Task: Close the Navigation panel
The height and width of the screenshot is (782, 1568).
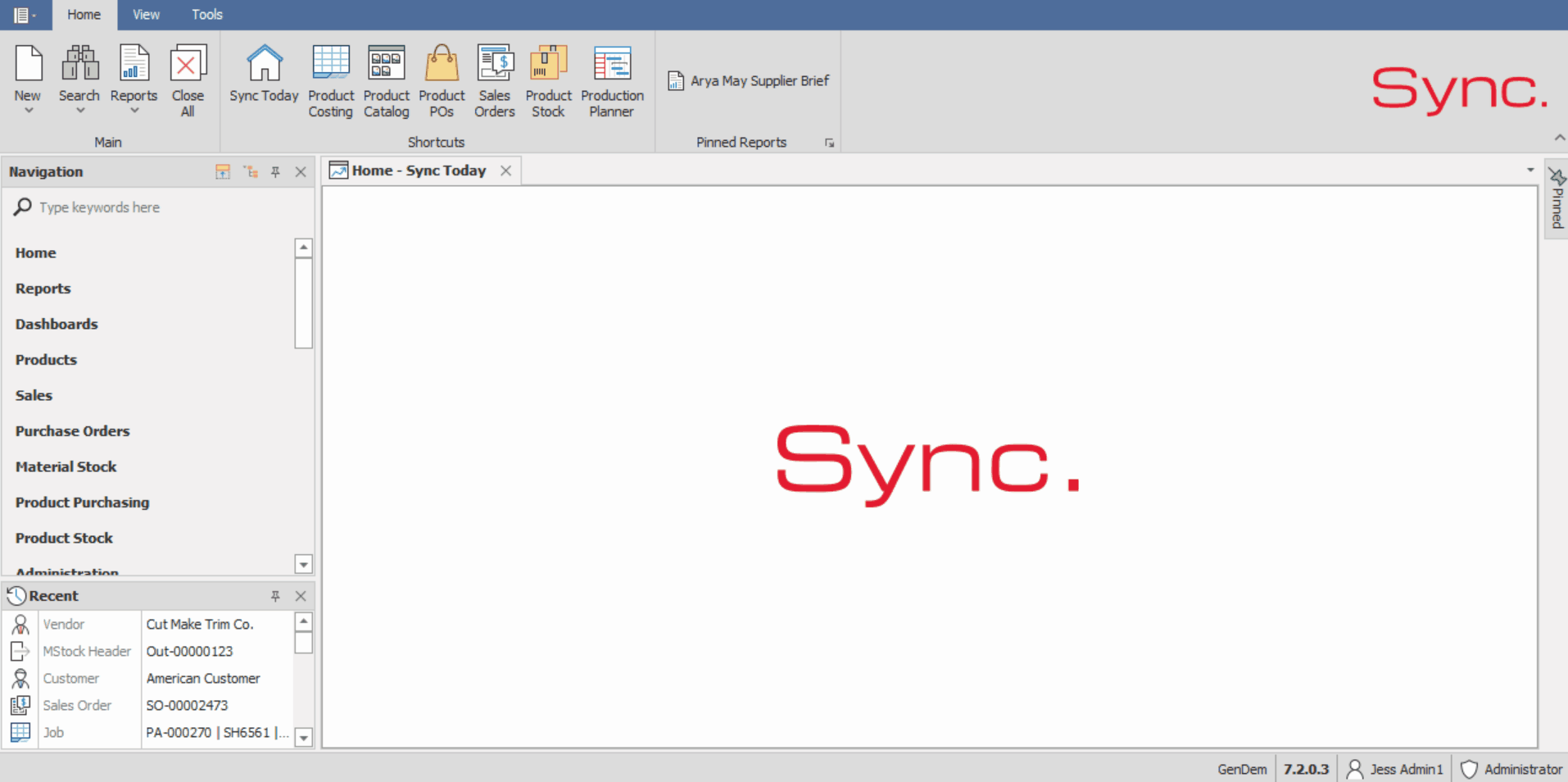Action: click(301, 171)
